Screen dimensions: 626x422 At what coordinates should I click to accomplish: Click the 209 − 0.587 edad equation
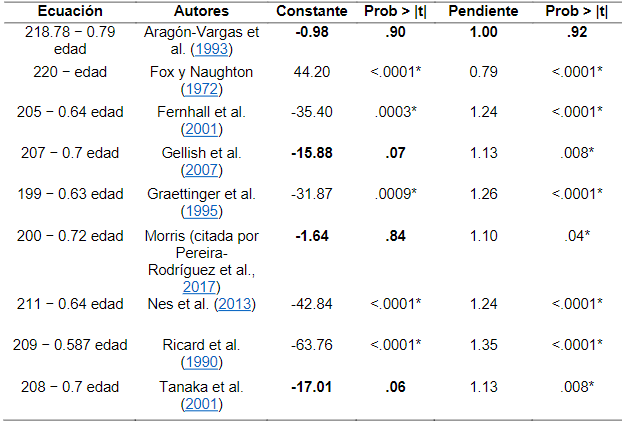click(x=73, y=347)
